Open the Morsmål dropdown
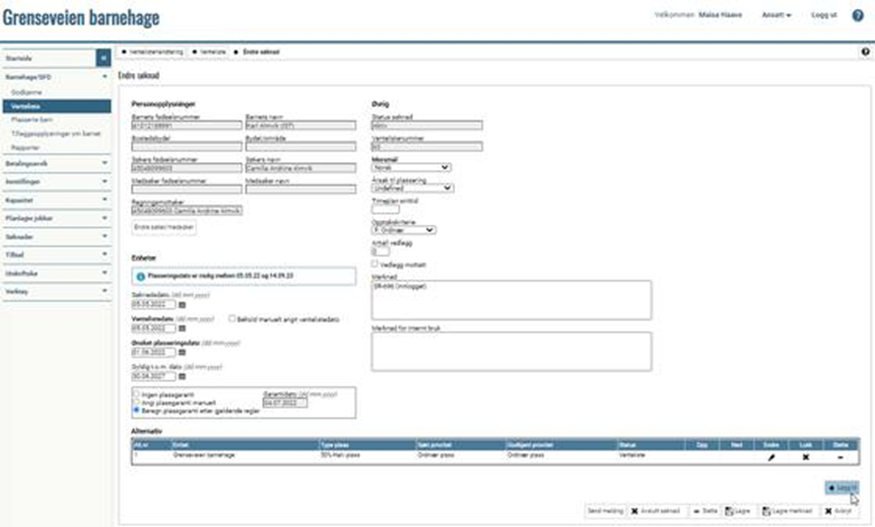Image resolution: width=875 pixels, height=527 pixels. tap(411, 167)
